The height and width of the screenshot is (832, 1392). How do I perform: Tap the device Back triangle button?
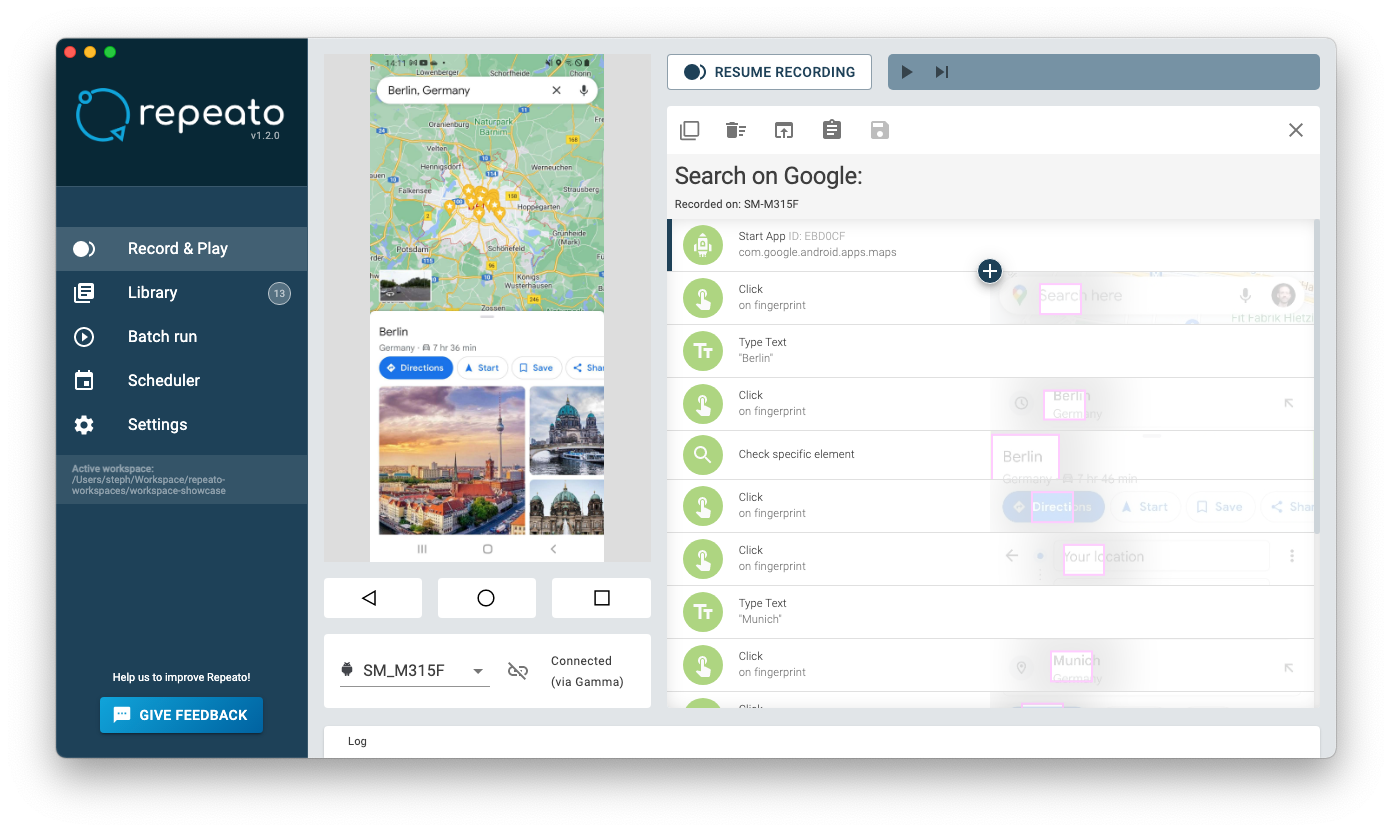click(373, 598)
